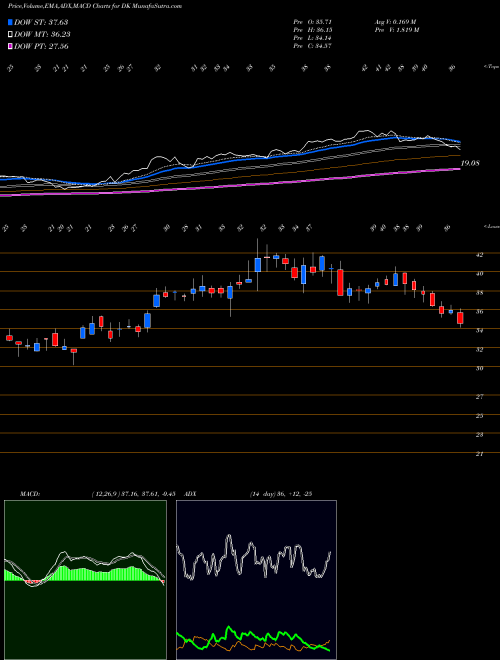The width and height of the screenshot is (500, 660).
Task: Select the 'DOW MT: 36.23' legend text
Action: tap(42, 35)
